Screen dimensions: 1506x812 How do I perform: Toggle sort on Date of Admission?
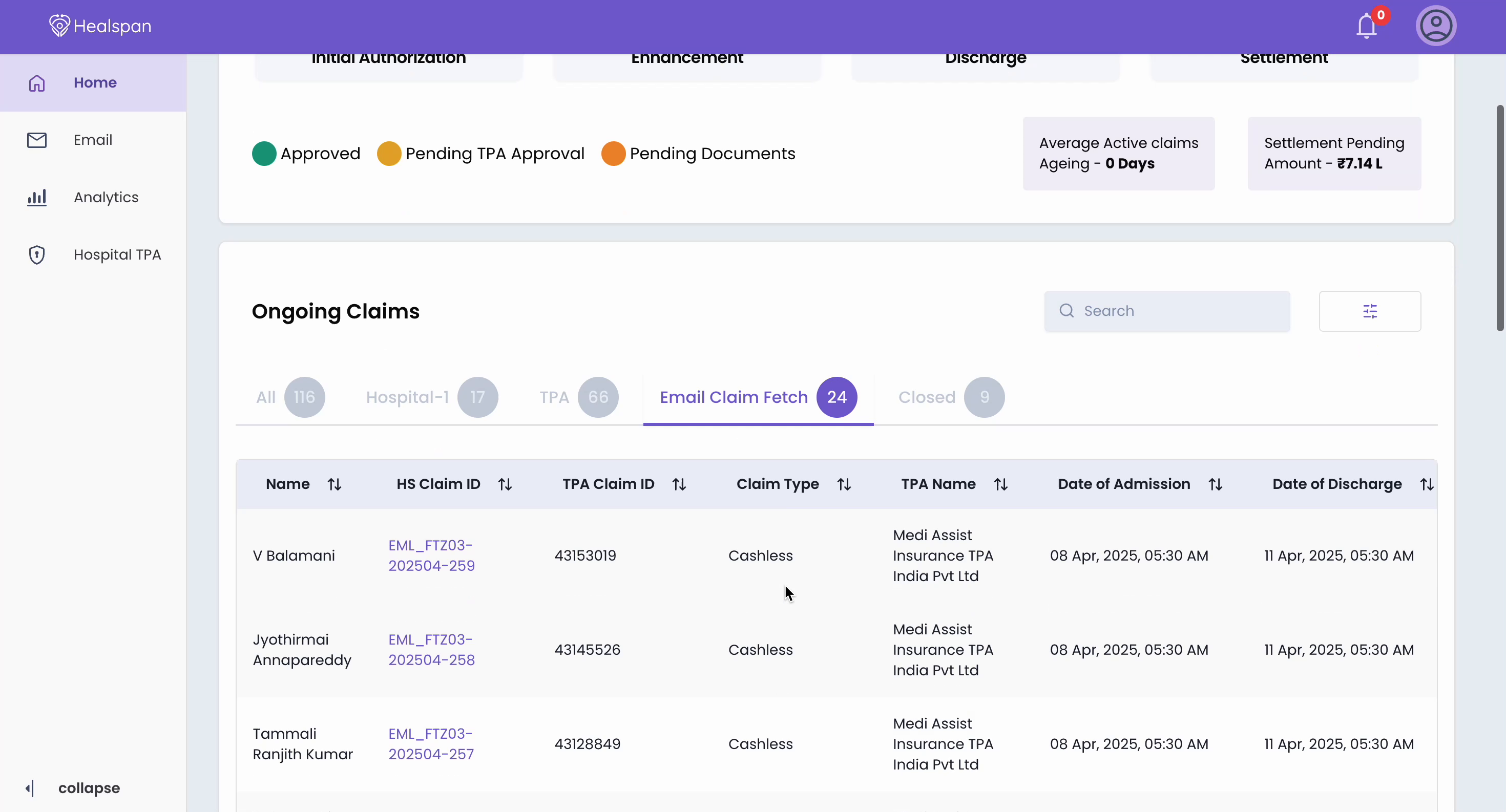(1216, 484)
